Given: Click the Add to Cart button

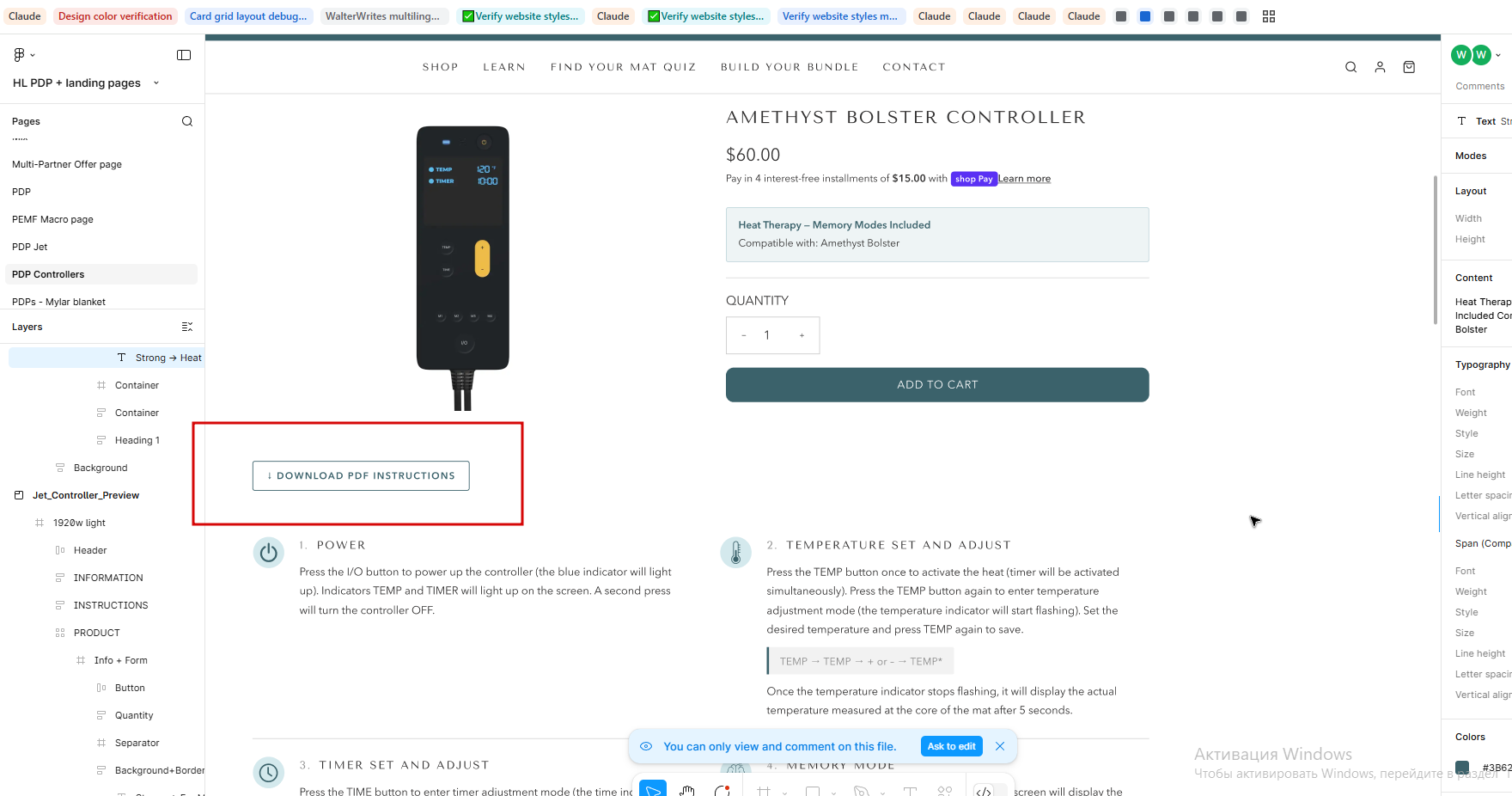Looking at the screenshot, I should click(x=937, y=385).
